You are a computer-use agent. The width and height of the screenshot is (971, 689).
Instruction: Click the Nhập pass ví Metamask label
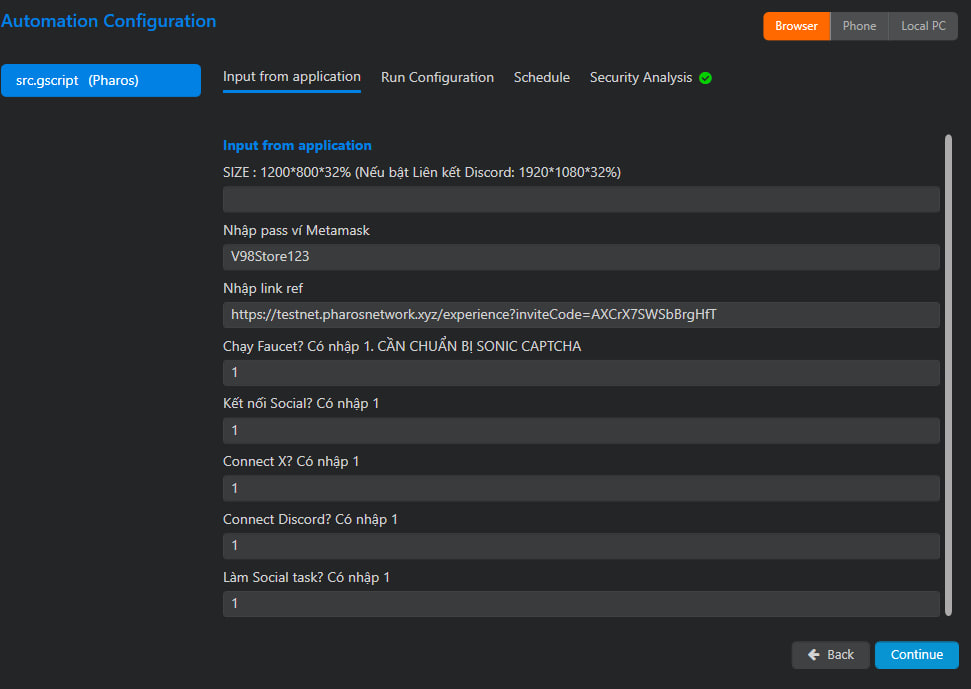(296, 230)
